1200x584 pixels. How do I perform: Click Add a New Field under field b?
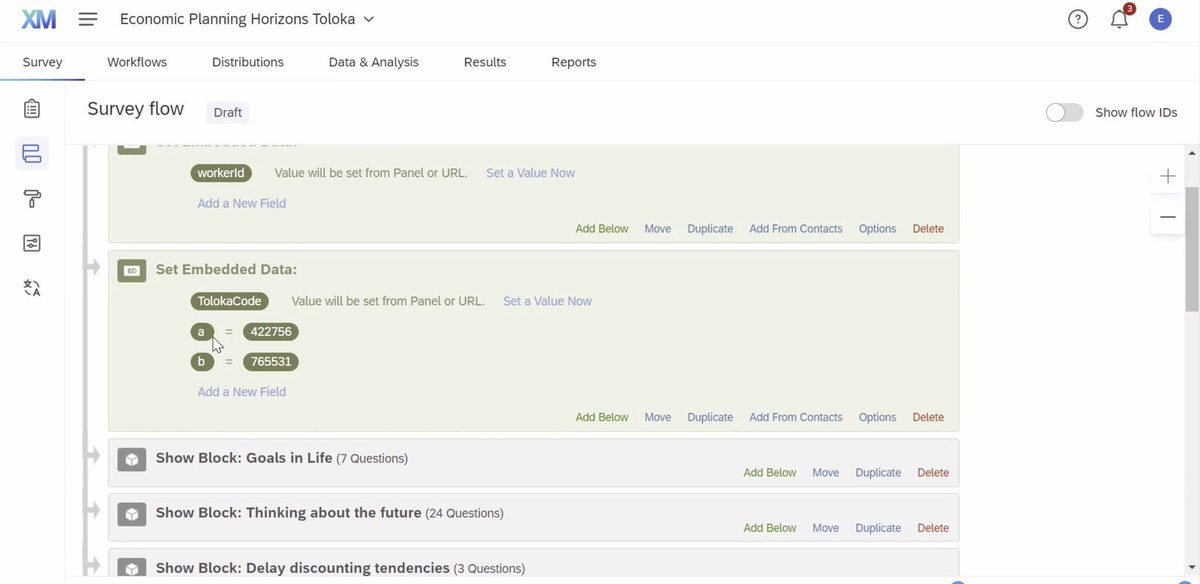pyautogui.click(x=242, y=392)
